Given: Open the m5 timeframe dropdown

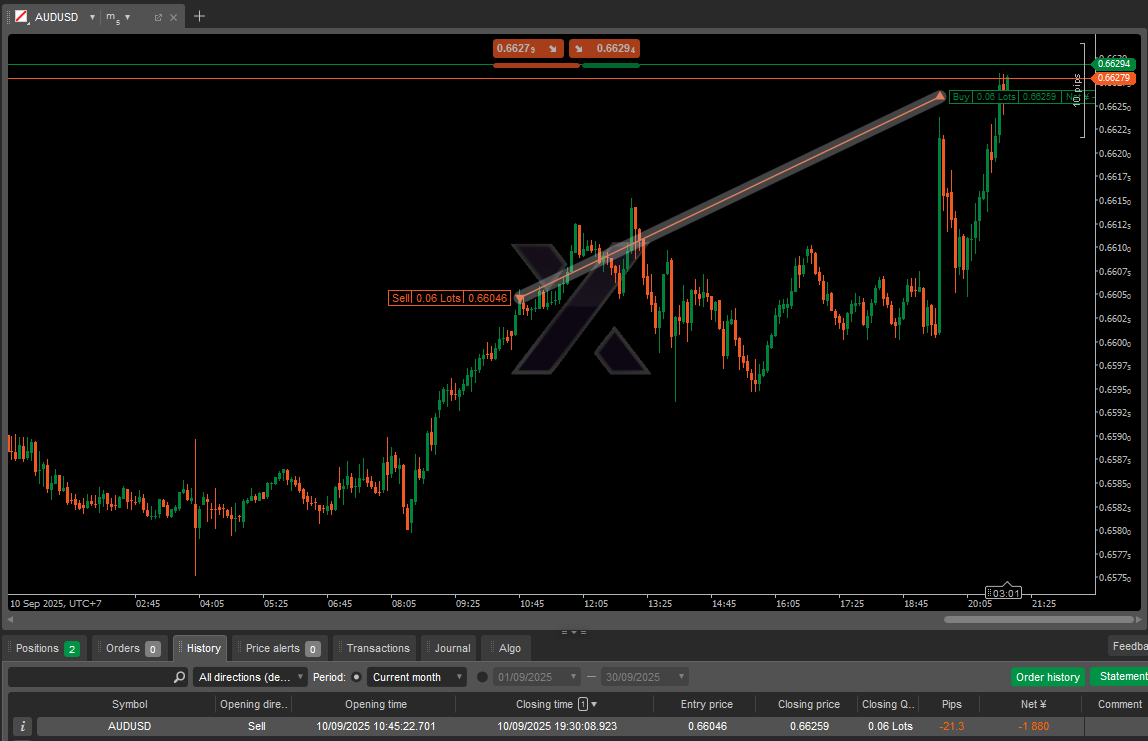Looking at the screenshot, I should pos(127,17).
